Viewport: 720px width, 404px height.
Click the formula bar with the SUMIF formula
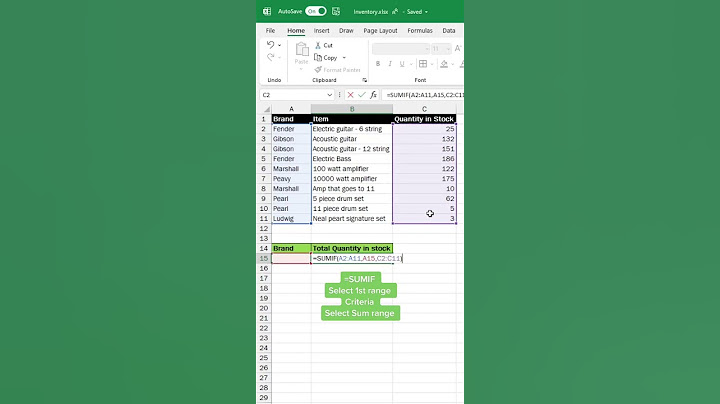tap(423, 95)
